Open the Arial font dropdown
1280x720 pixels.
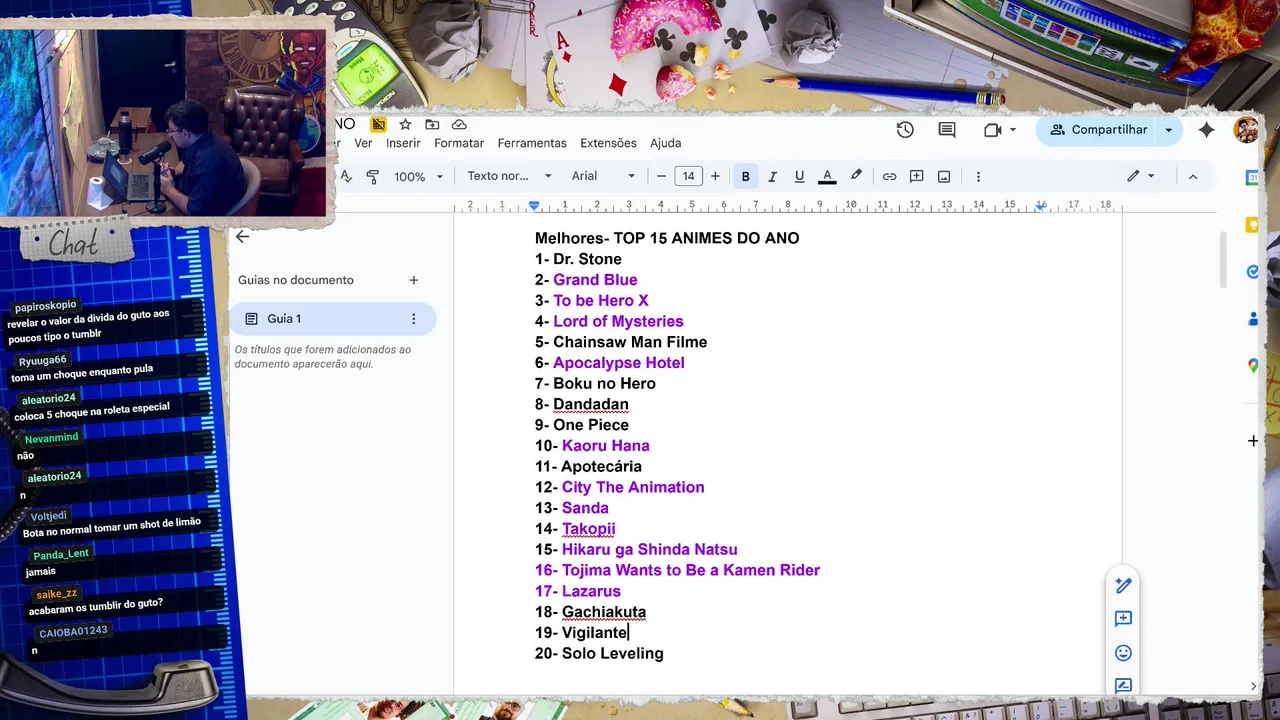pyautogui.click(x=603, y=176)
